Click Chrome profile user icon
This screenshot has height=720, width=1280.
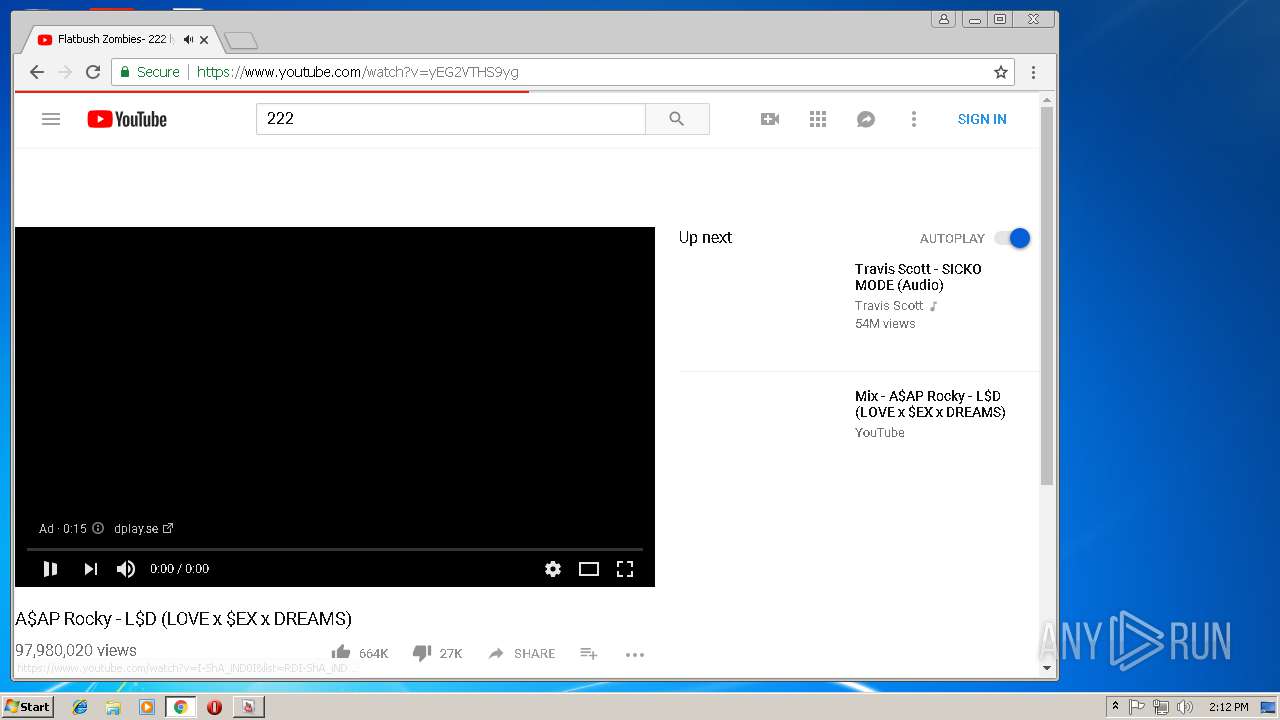click(x=943, y=19)
